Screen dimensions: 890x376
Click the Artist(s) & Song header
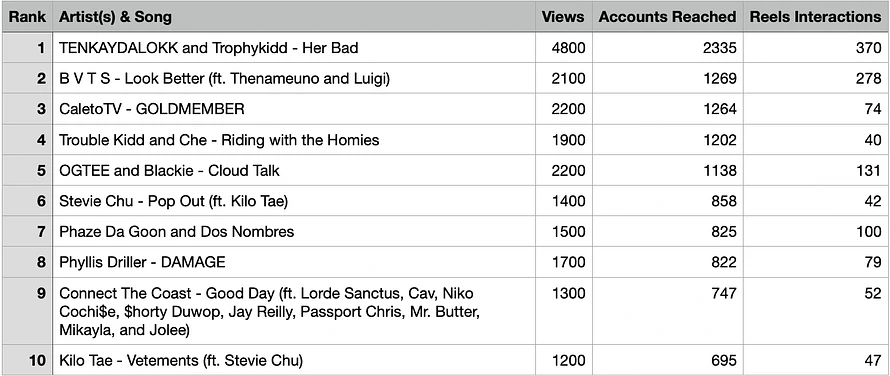pos(293,17)
